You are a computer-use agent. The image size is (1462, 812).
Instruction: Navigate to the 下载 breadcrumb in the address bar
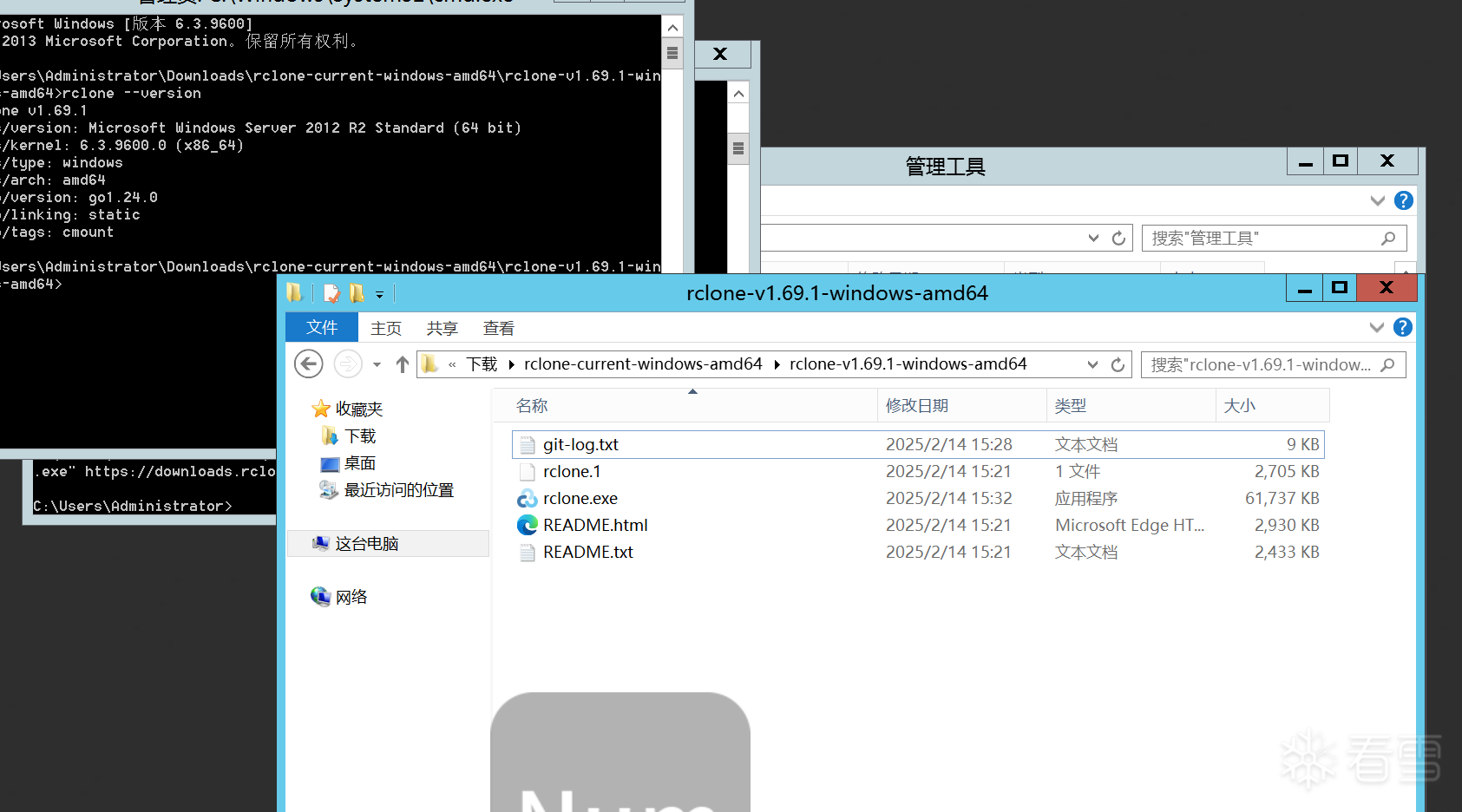point(482,364)
